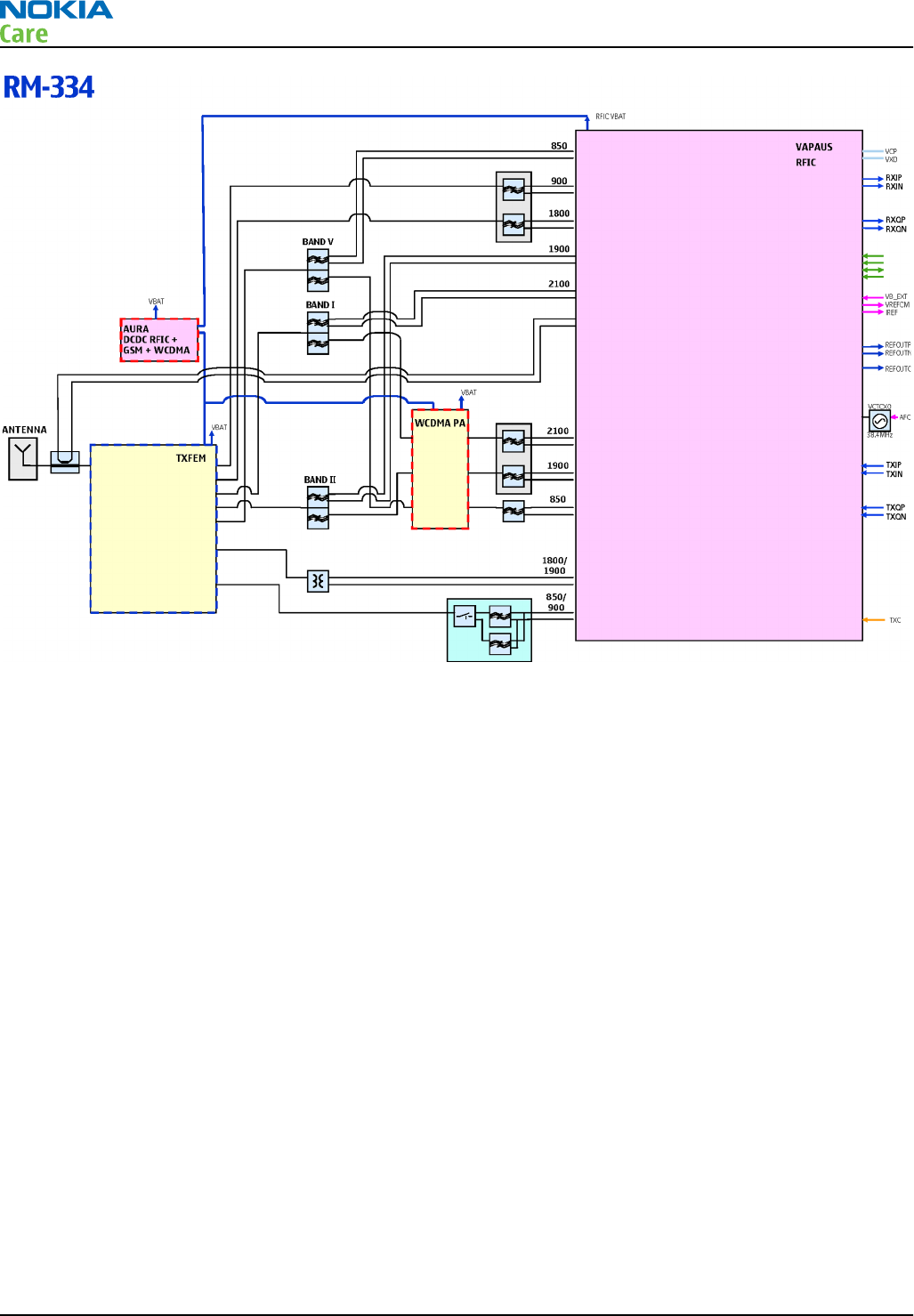Click the ANTENNA label
The height and width of the screenshot is (1316, 914).
point(24,430)
